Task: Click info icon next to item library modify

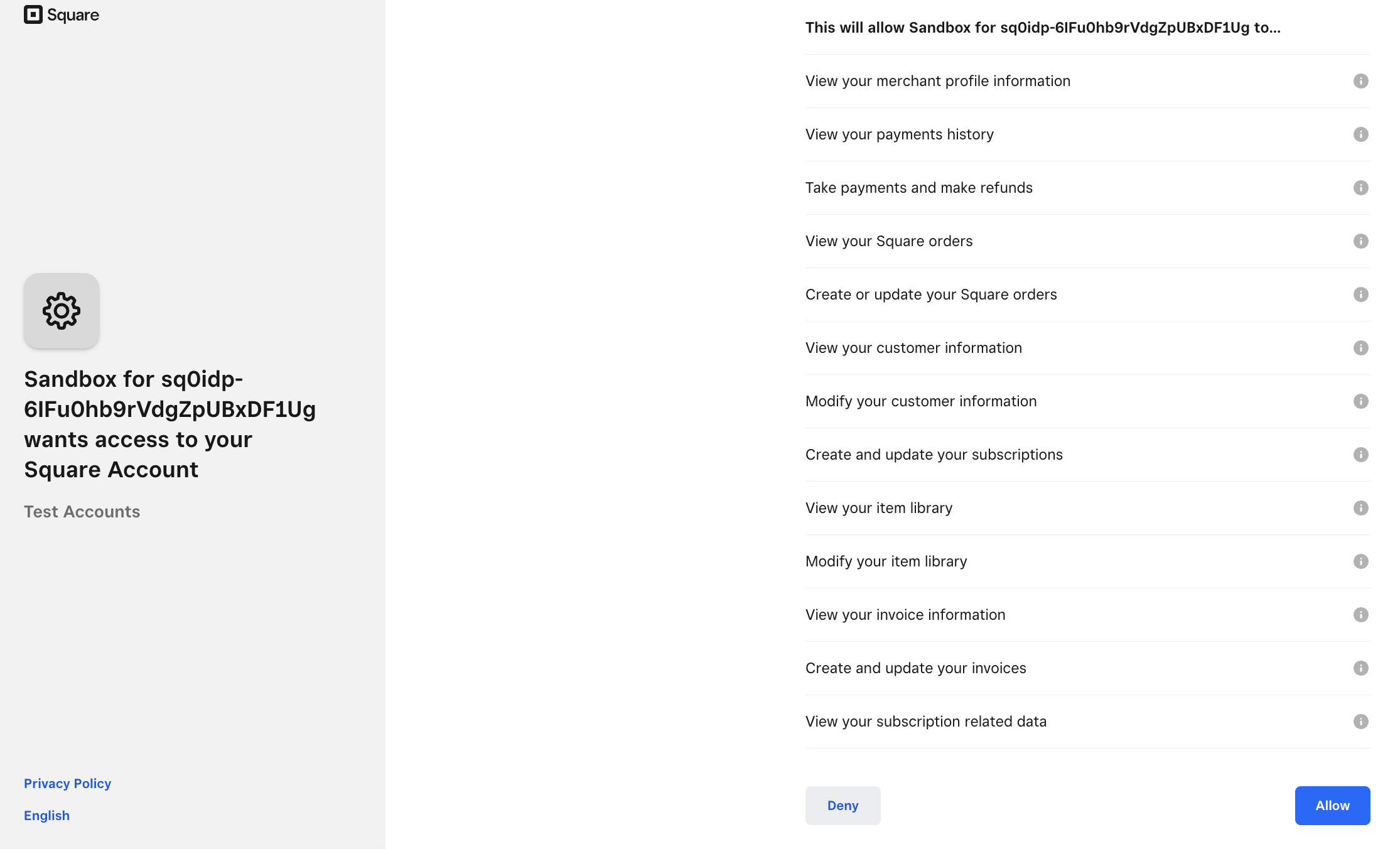Action: (1361, 561)
